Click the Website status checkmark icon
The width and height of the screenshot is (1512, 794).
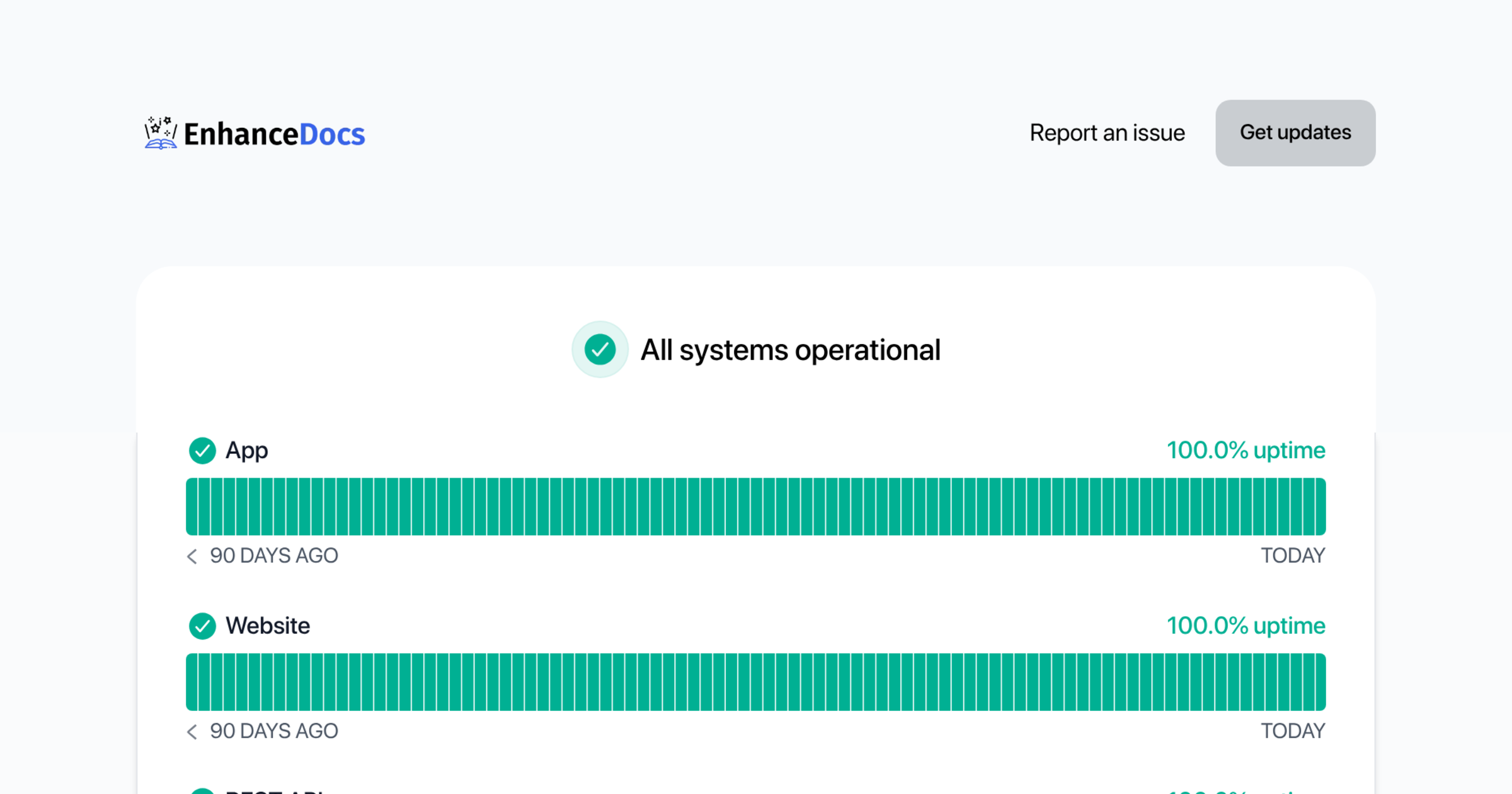tap(202, 626)
